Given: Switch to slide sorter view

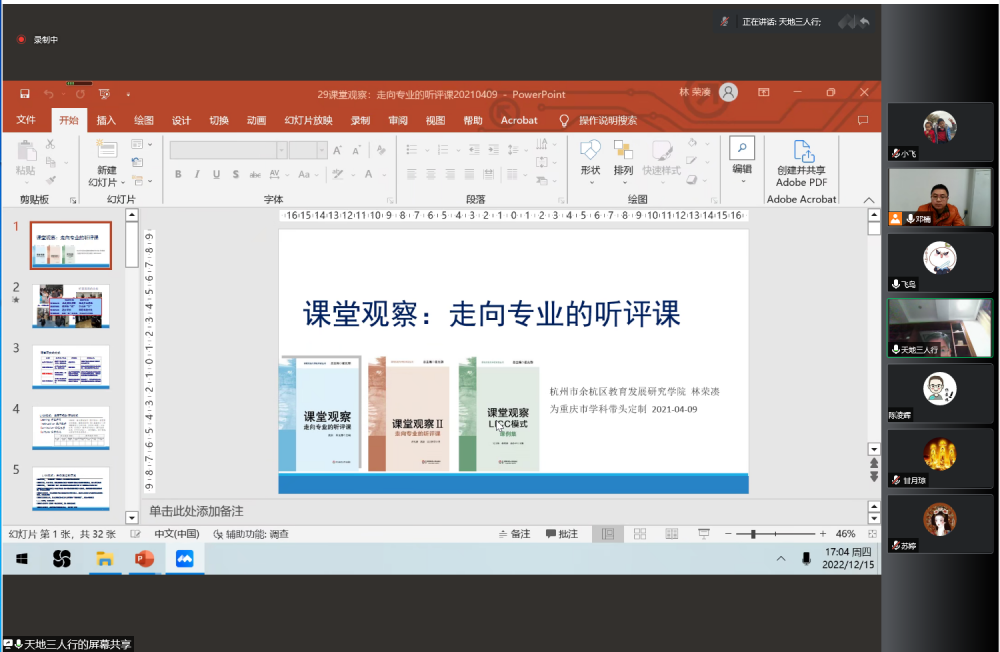Looking at the screenshot, I should (x=640, y=534).
